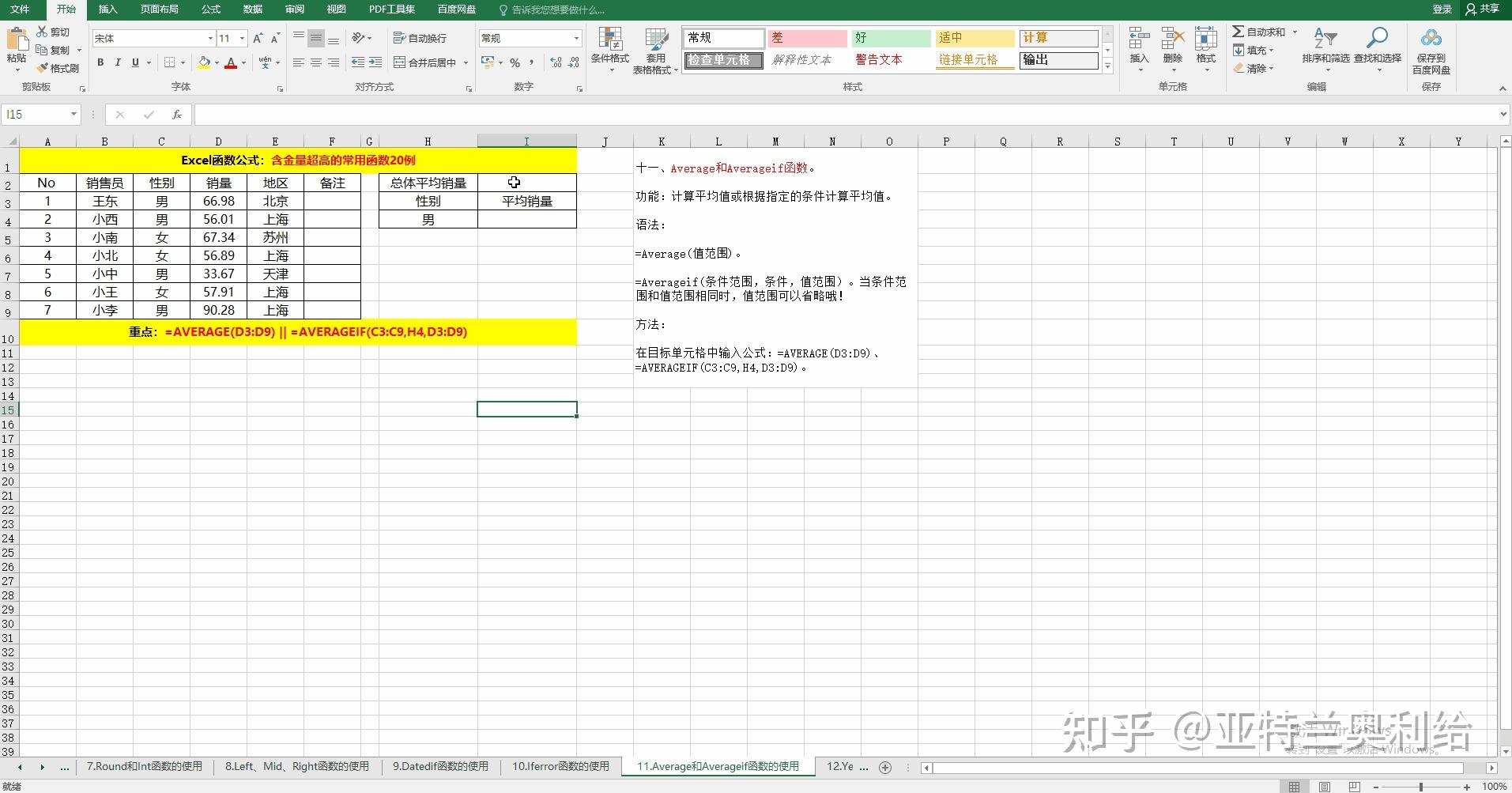Switch to the Formulas (公式) tab
Viewport: 1512px width, 793px height.
[x=211, y=9]
